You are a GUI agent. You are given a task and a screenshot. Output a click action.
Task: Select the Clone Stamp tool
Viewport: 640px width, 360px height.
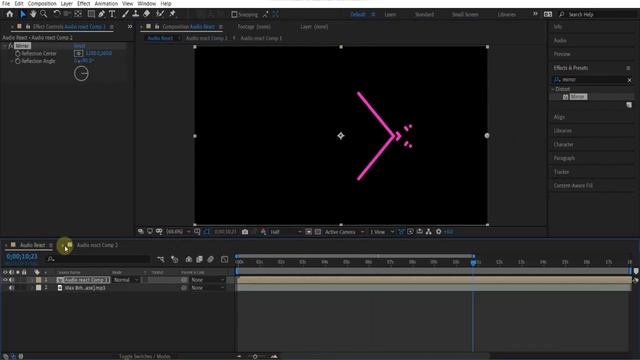(x=136, y=14)
